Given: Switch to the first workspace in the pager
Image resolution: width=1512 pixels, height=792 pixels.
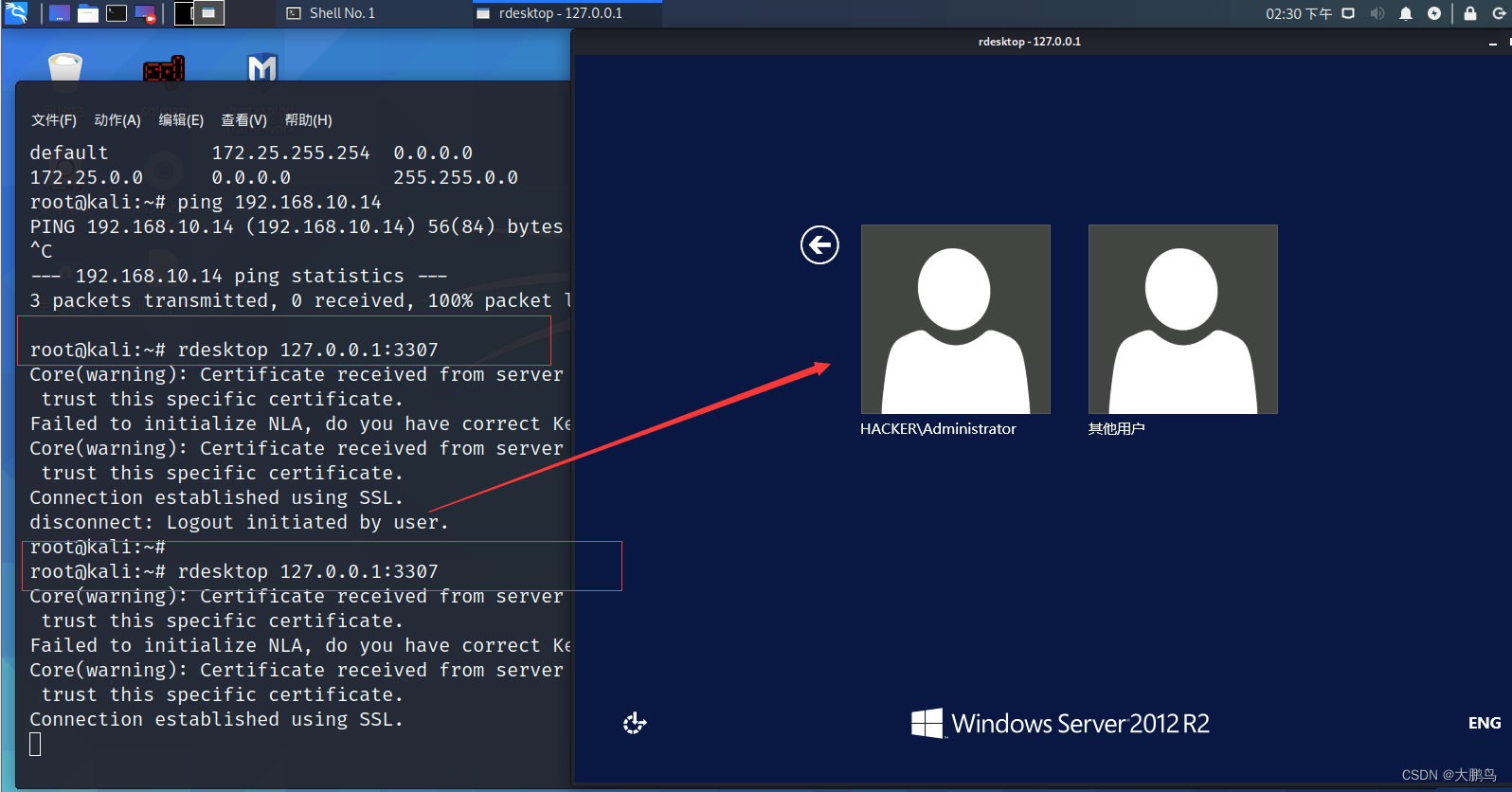Looking at the screenshot, I should coord(185,13).
